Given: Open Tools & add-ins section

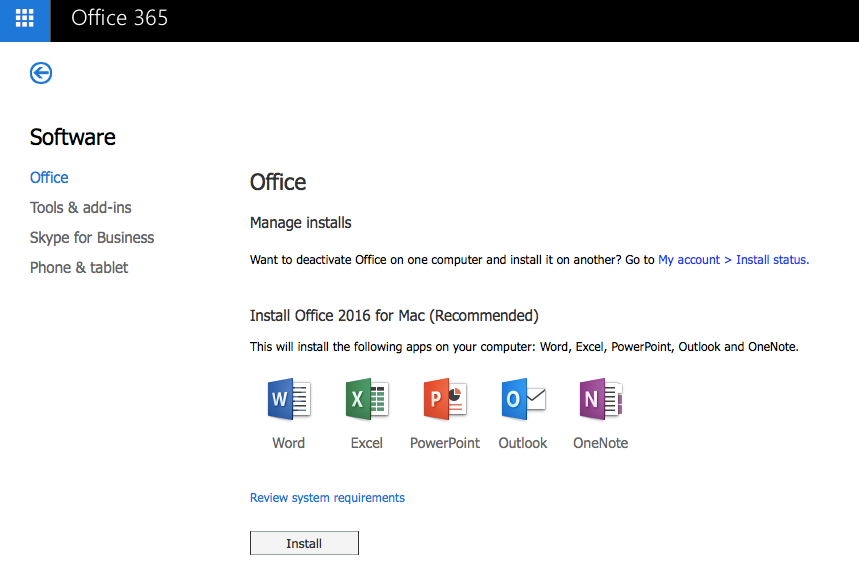Looking at the screenshot, I should click(x=81, y=208).
